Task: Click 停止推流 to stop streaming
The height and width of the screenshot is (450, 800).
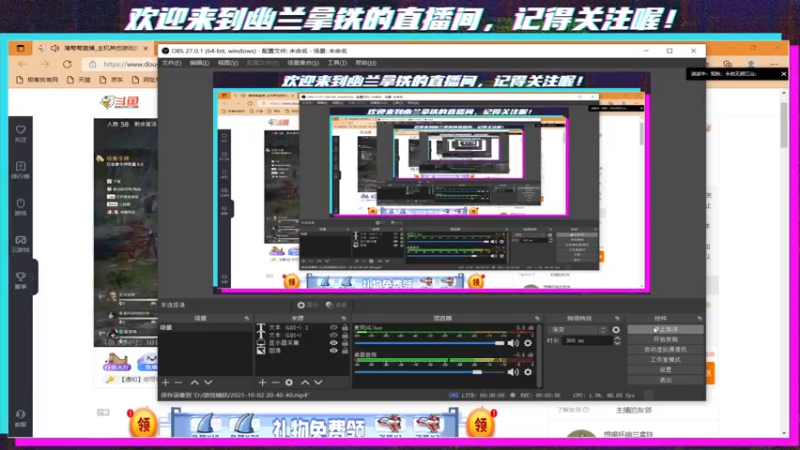Action: click(x=665, y=330)
